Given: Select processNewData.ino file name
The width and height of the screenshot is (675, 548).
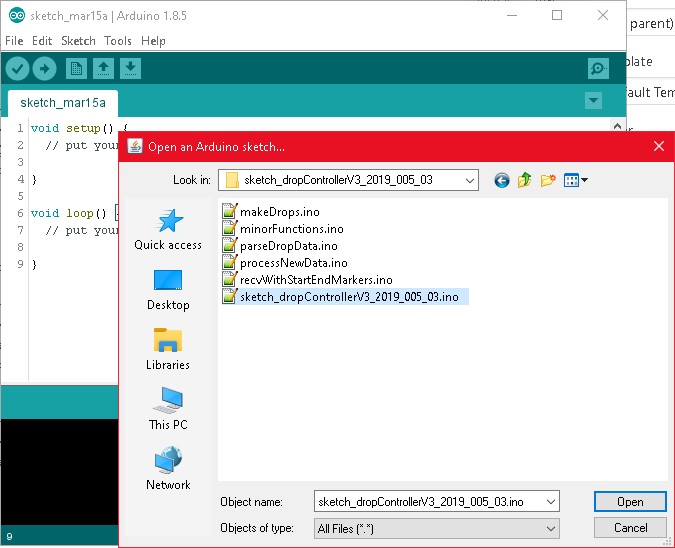Looking at the screenshot, I should 294,263.
